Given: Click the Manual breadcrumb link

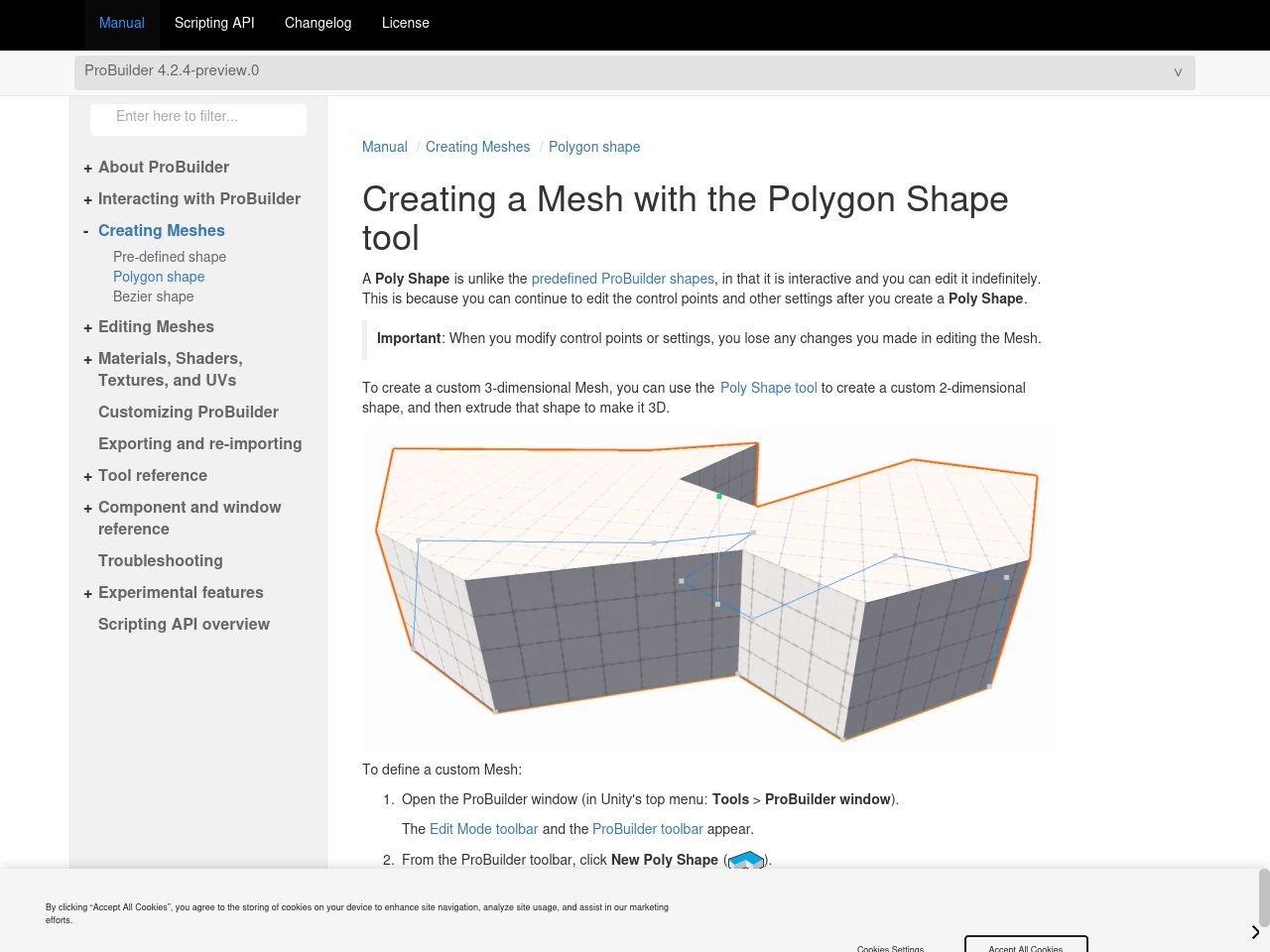Looking at the screenshot, I should (385, 147).
